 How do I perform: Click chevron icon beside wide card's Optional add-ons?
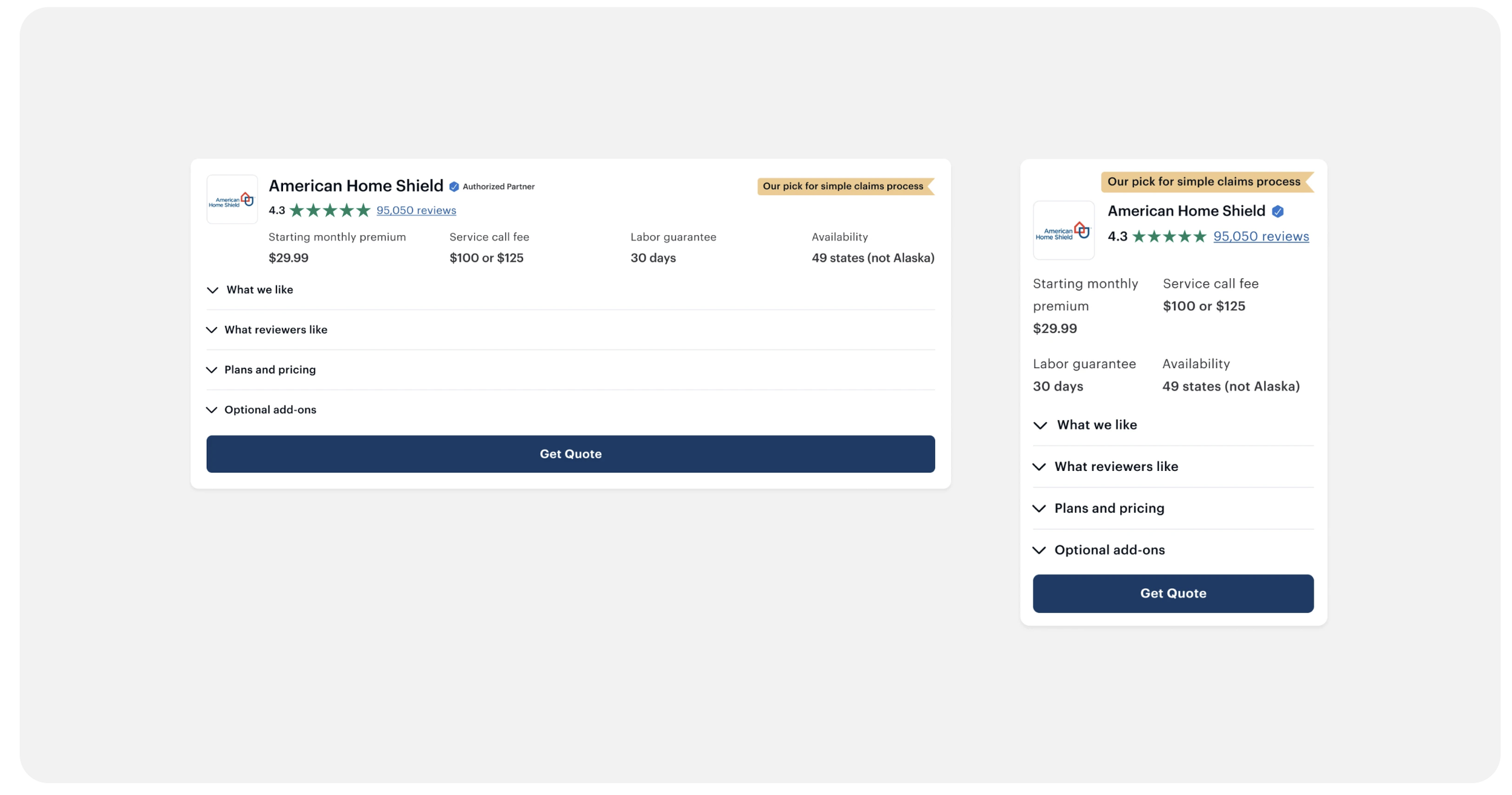point(211,410)
